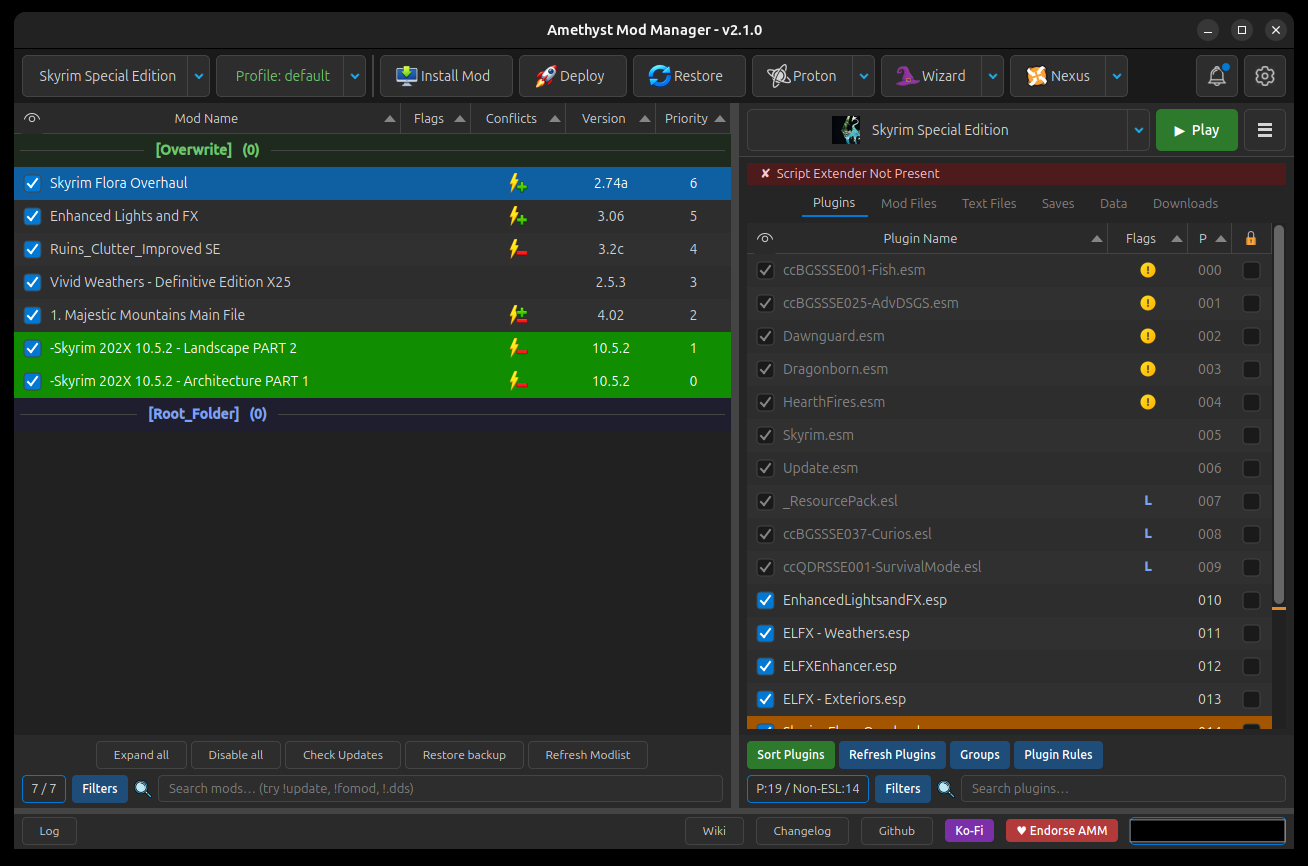Tick the lock checkbox for Skyrim.esm

[x=1251, y=435]
